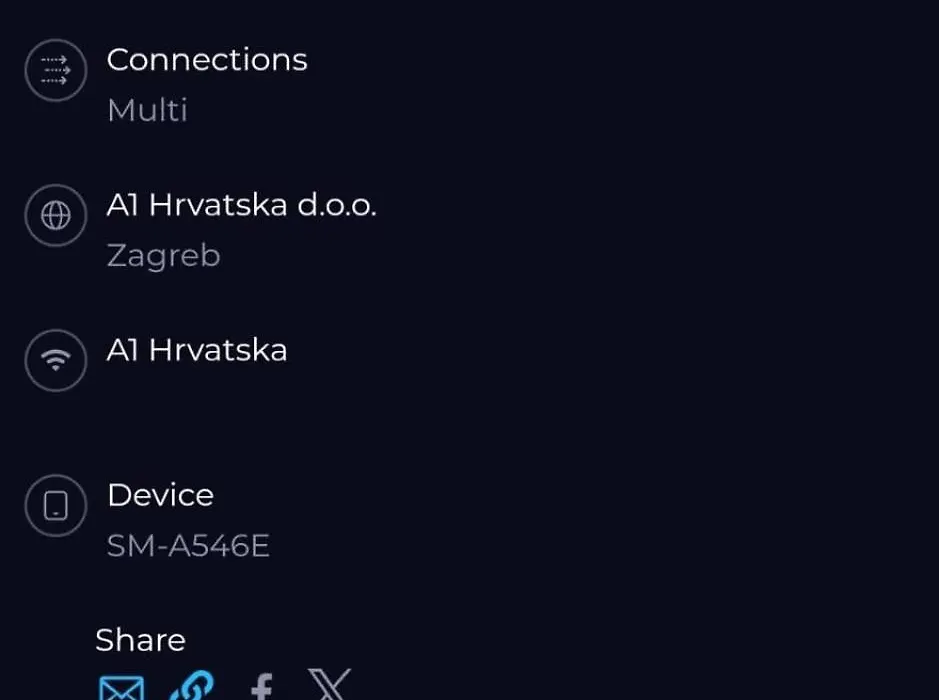Click the Share section heading
939x700 pixels.
click(141, 640)
